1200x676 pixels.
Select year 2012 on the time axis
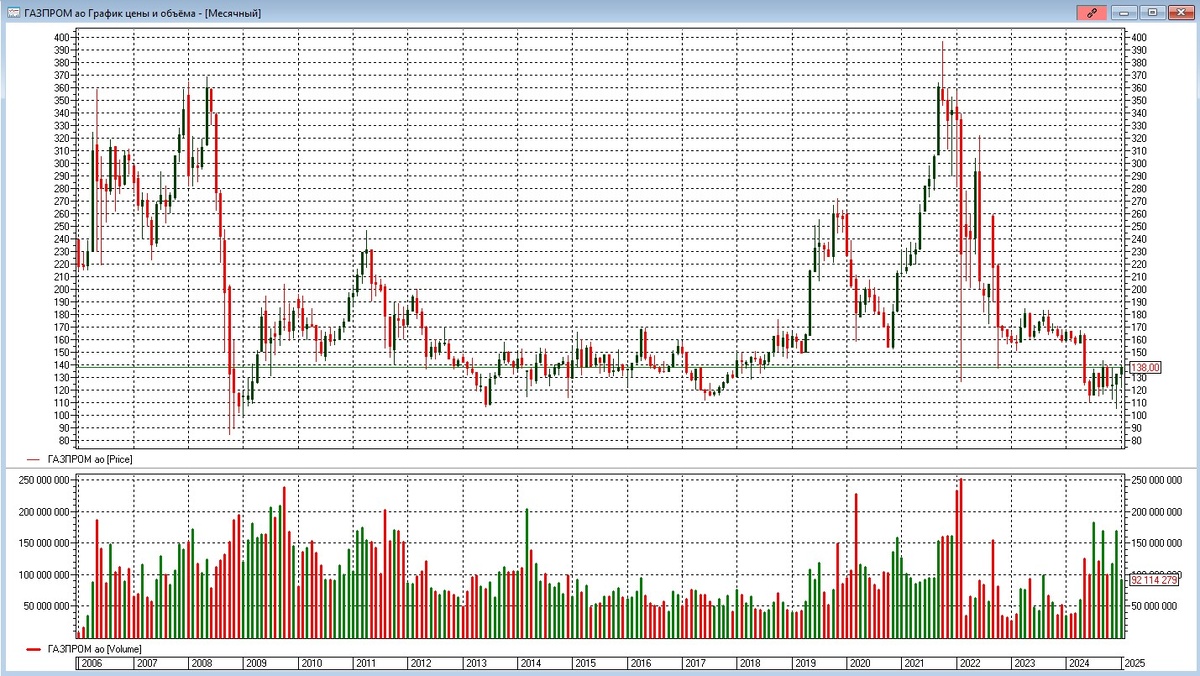pyautogui.click(x=420, y=663)
